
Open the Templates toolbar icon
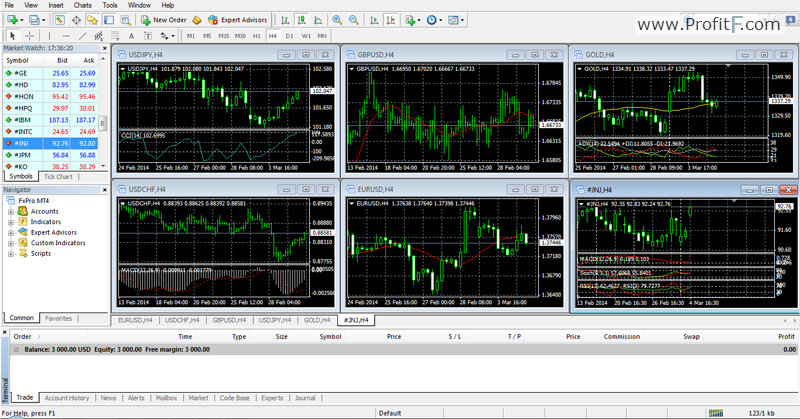point(453,20)
